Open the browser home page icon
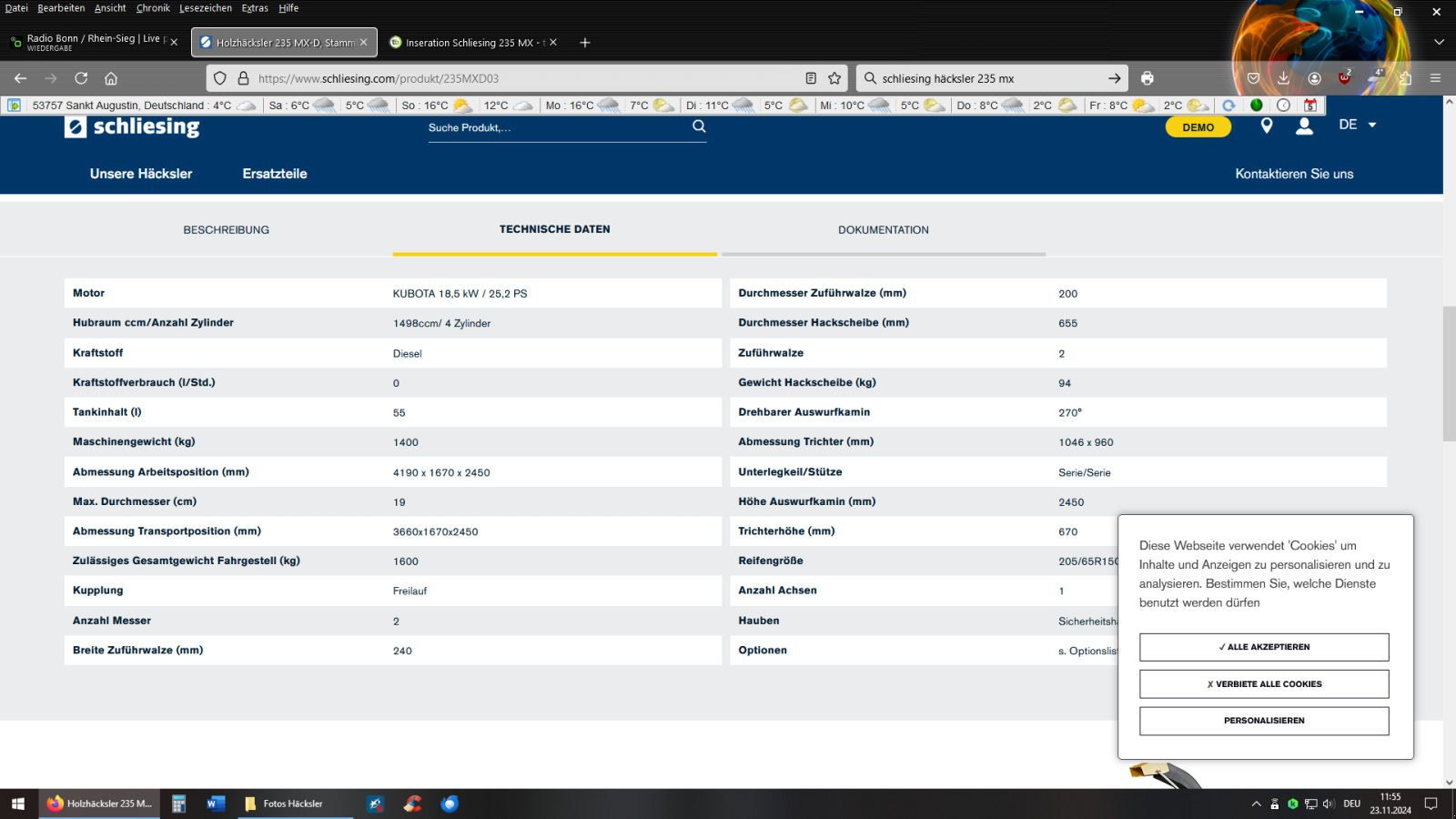The width and height of the screenshot is (1456, 819). click(x=111, y=78)
